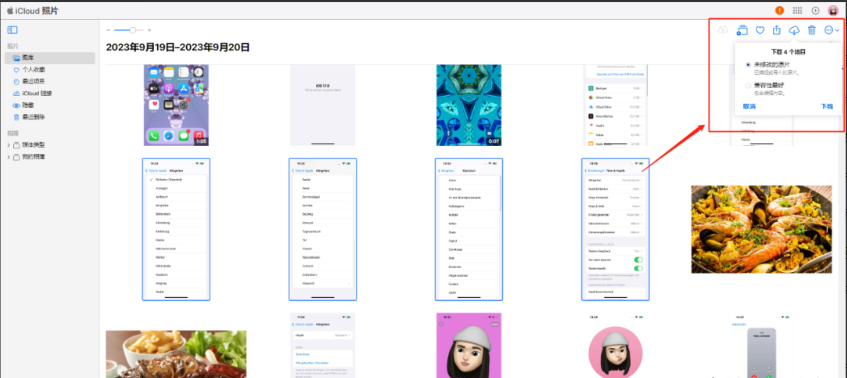The image size is (847, 378).
Task: Select the unmodified originals radio option
Action: coord(748,65)
